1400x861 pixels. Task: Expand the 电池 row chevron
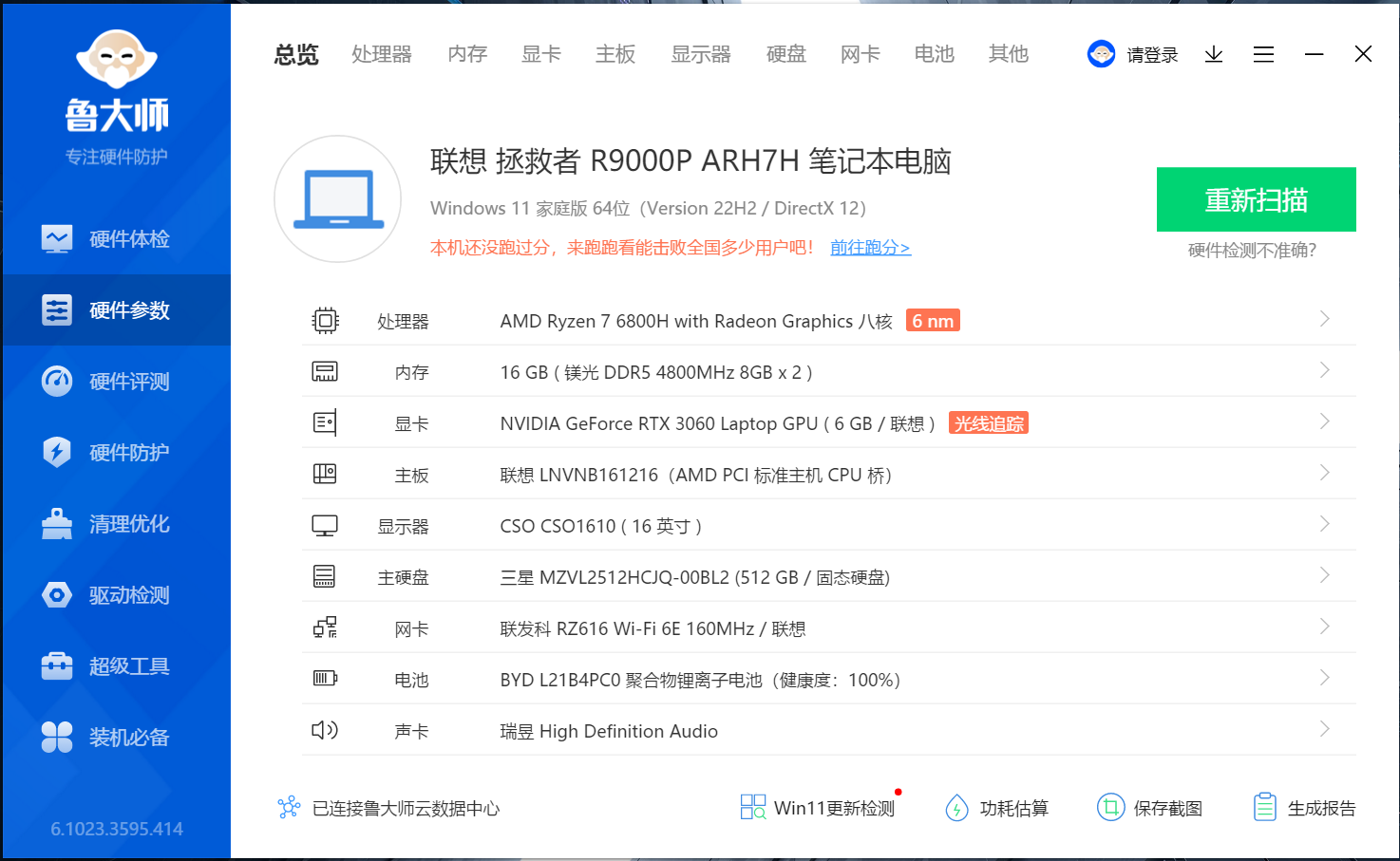click(1325, 678)
